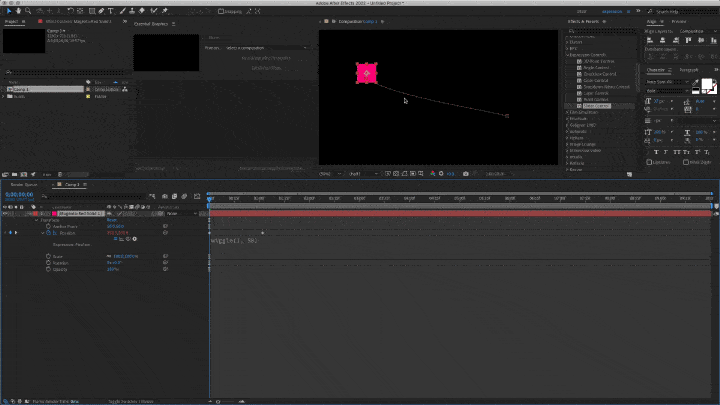Collapse the Transform property group
This screenshot has height=405, width=720.
(x=37, y=220)
